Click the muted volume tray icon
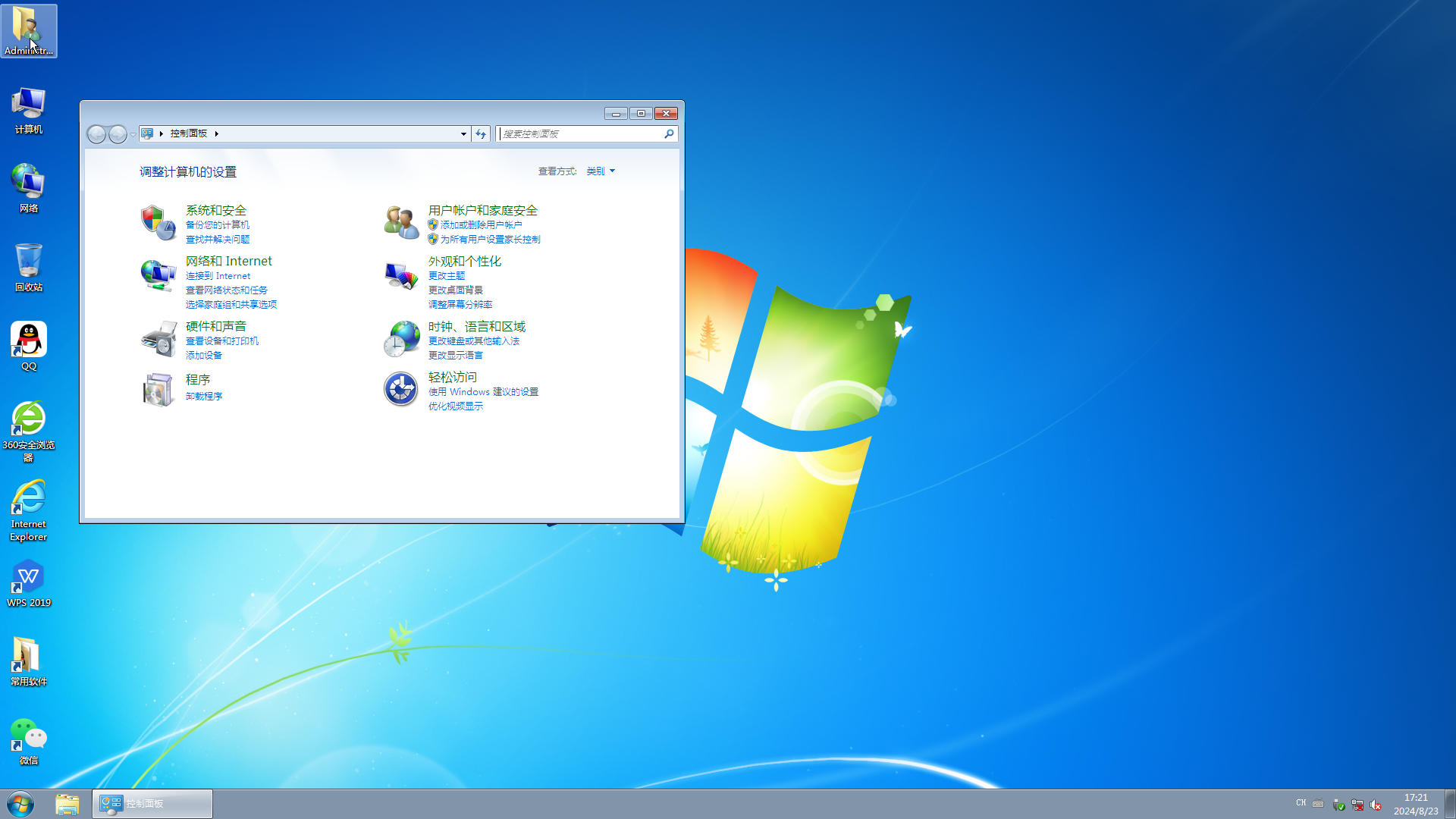 (x=1376, y=805)
